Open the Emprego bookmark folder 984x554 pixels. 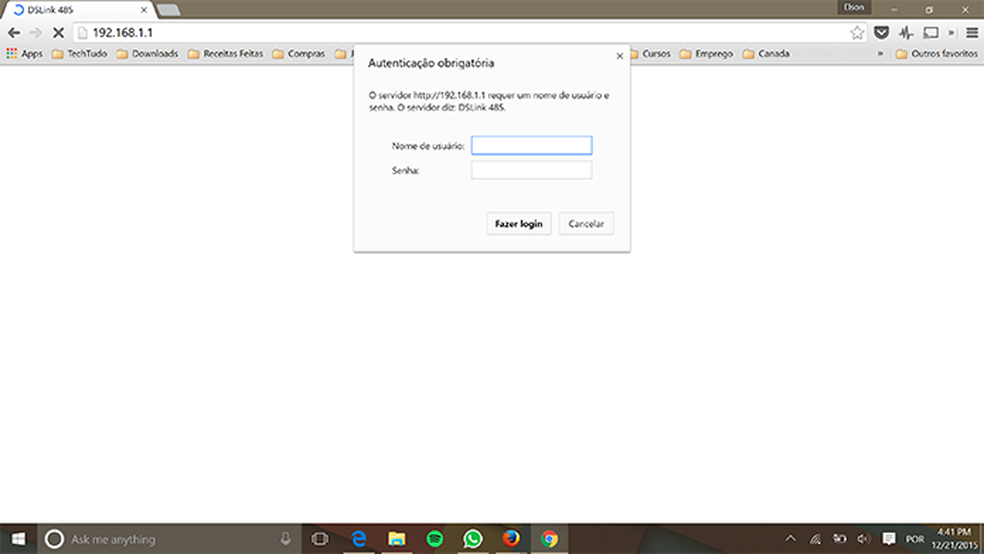coord(707,54)
